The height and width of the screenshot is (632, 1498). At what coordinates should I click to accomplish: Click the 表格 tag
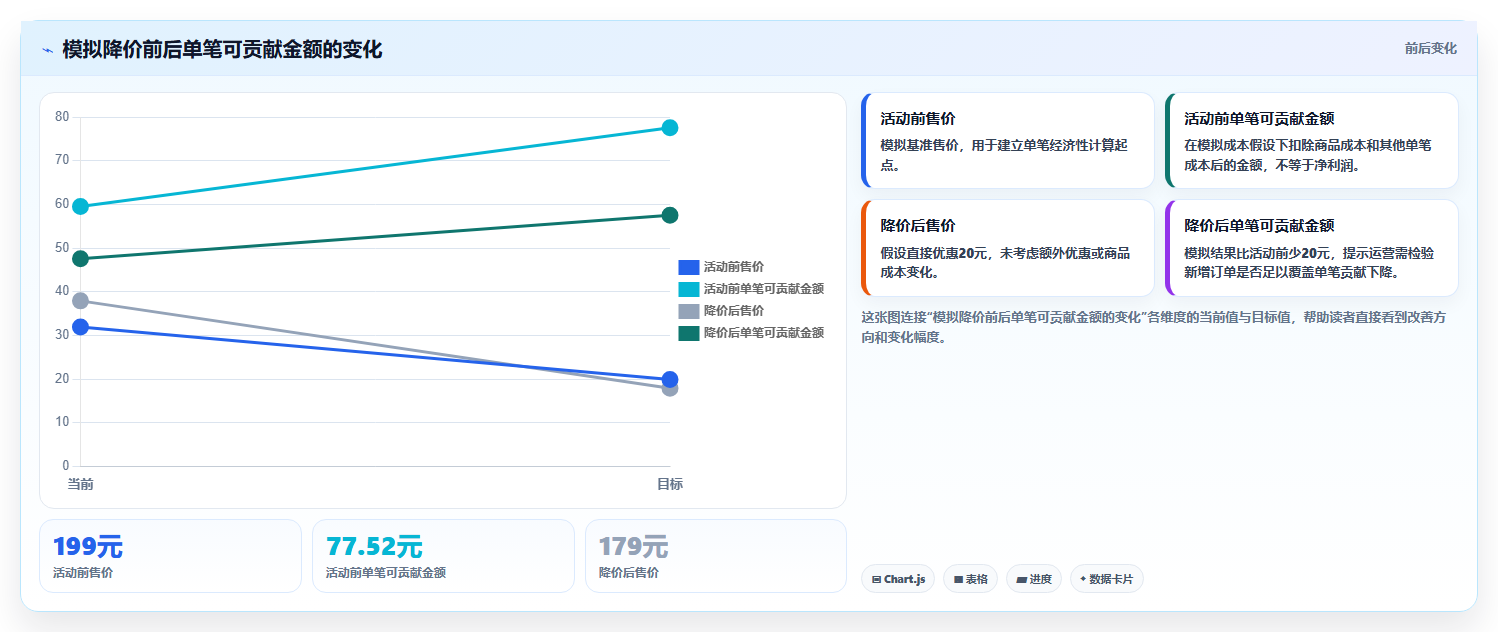point(970,579)
